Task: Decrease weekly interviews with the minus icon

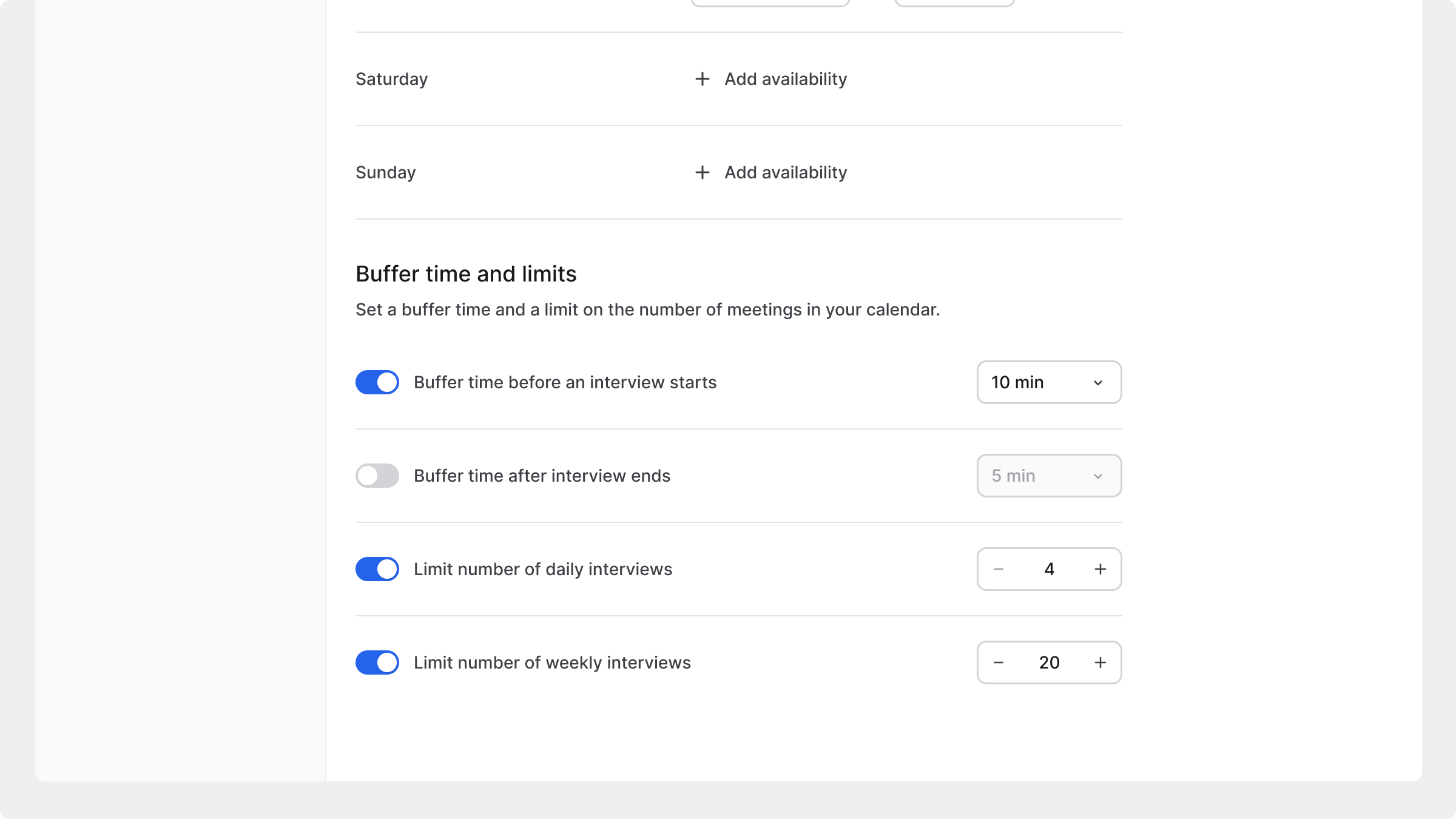Action: pos(999,662)
